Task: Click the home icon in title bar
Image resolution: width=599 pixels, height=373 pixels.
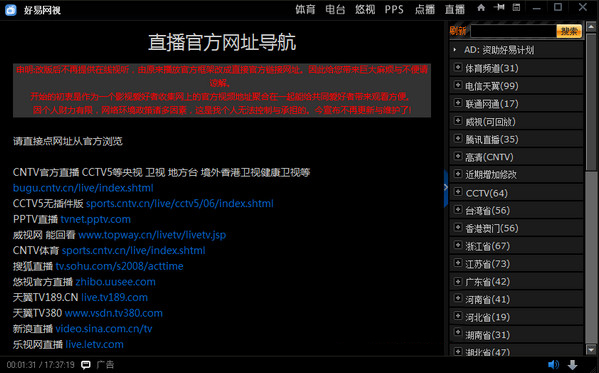Action: [x=481, y=8]
